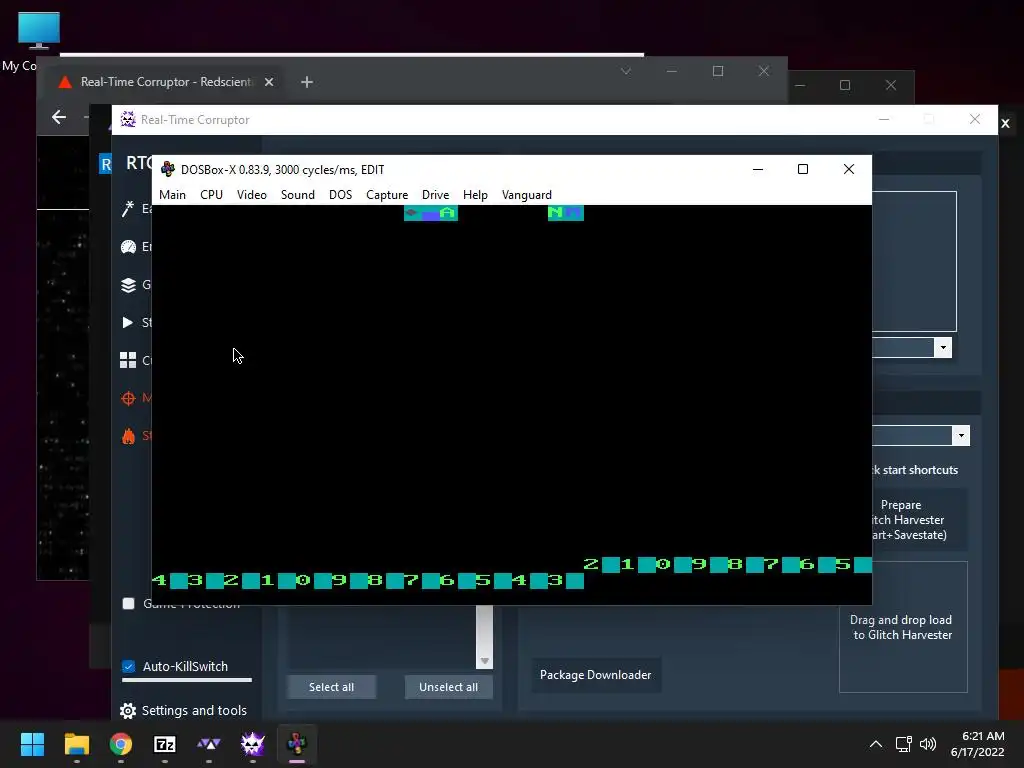The height and width of the screenshot is (768, 1024).
Task: Open the Drive menu in DOSBox-X
Action: click(x=436, y=195)
